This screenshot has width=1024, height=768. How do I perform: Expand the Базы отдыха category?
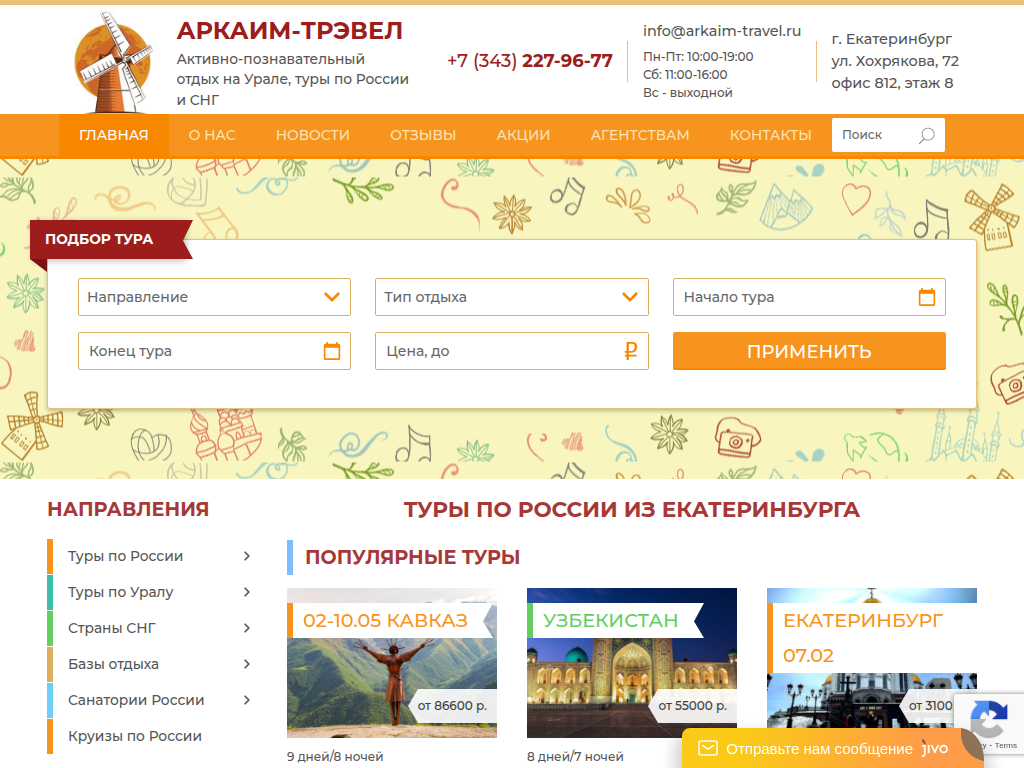tap(245, 663)
